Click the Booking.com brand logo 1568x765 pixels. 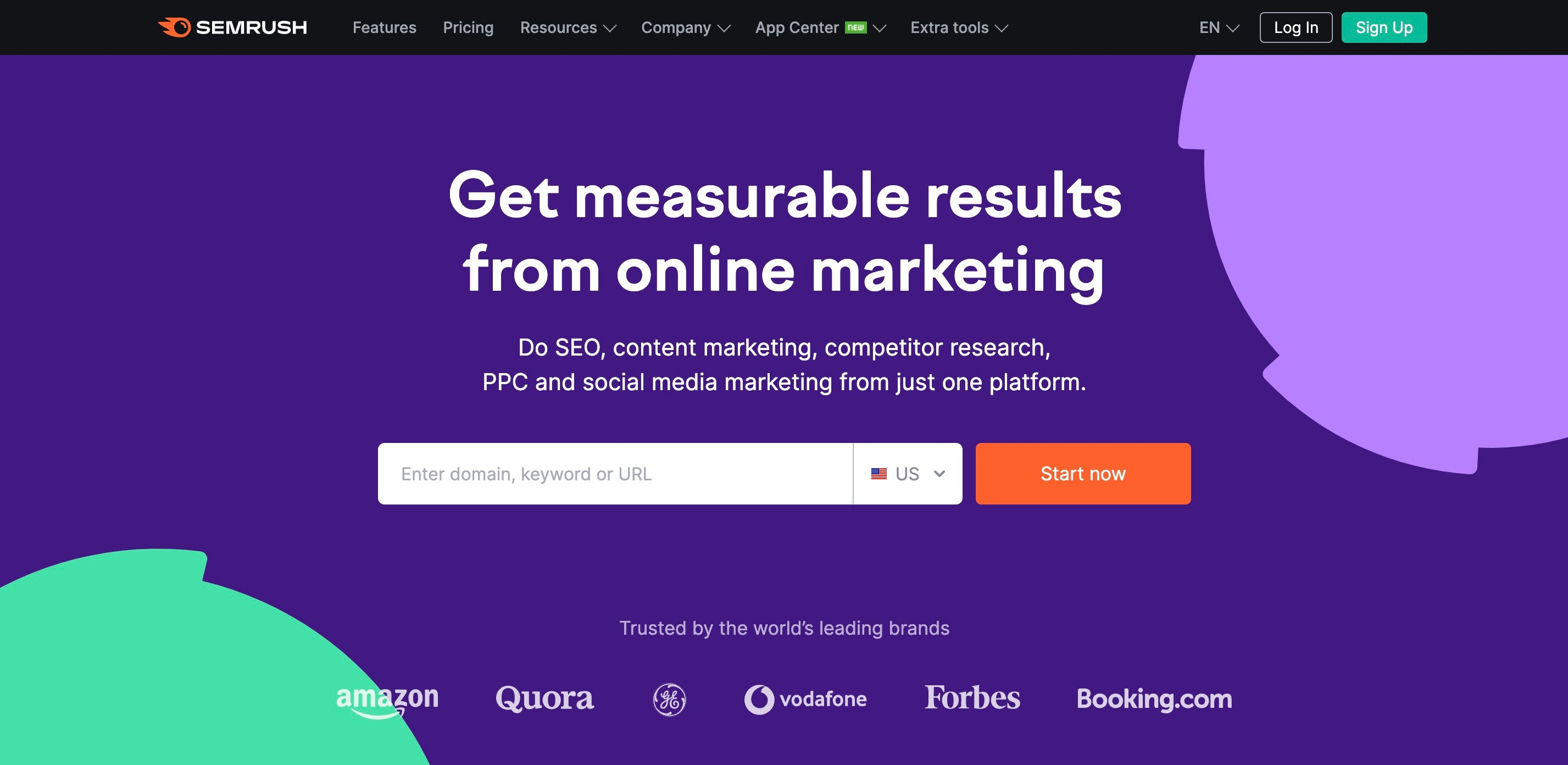[x=1154, y=699]
